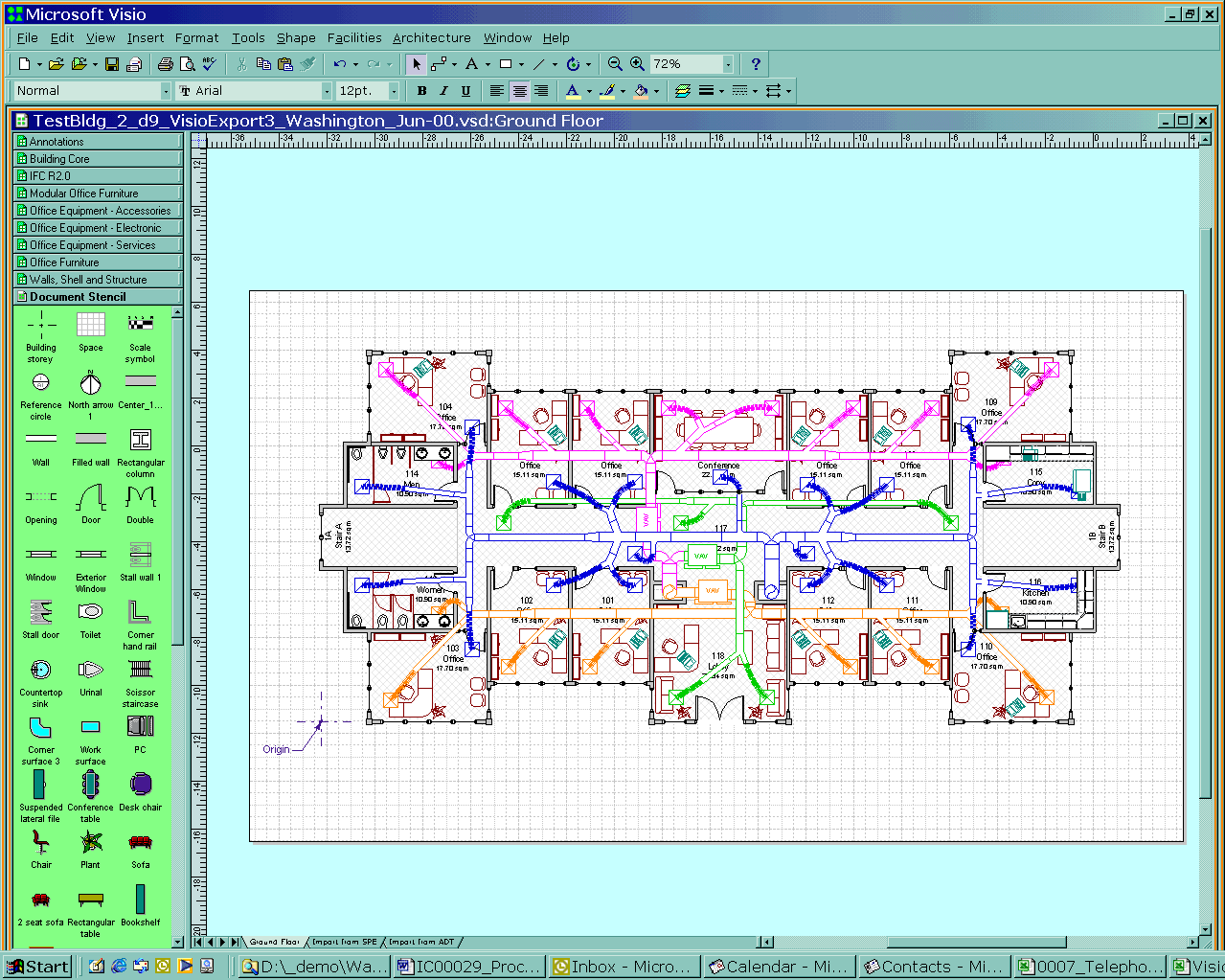Open the Office Furniture stencil
Screen dimensions: 1225x980
click(98, 262)
